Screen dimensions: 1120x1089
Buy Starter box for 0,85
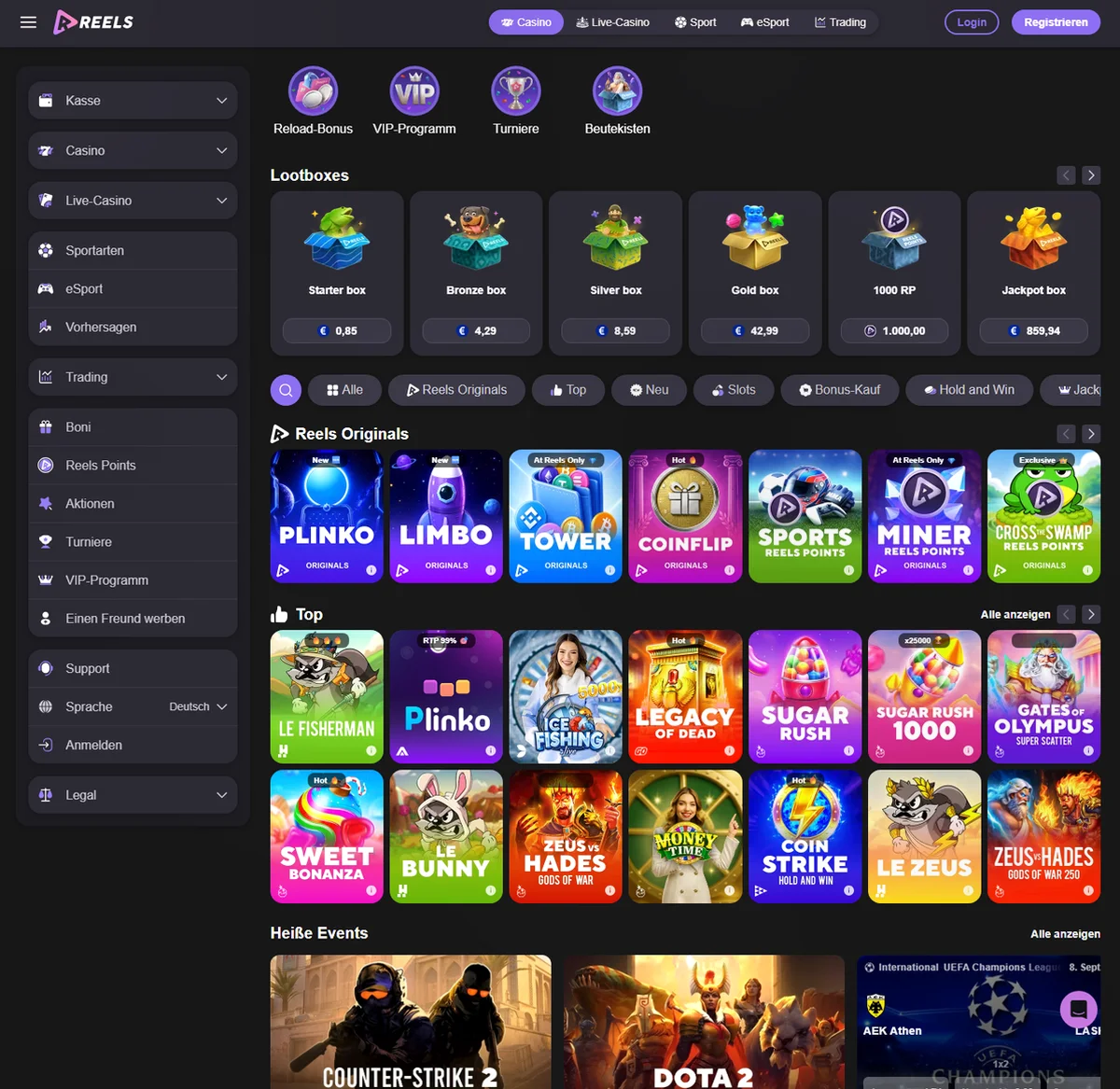pos(337,330)
